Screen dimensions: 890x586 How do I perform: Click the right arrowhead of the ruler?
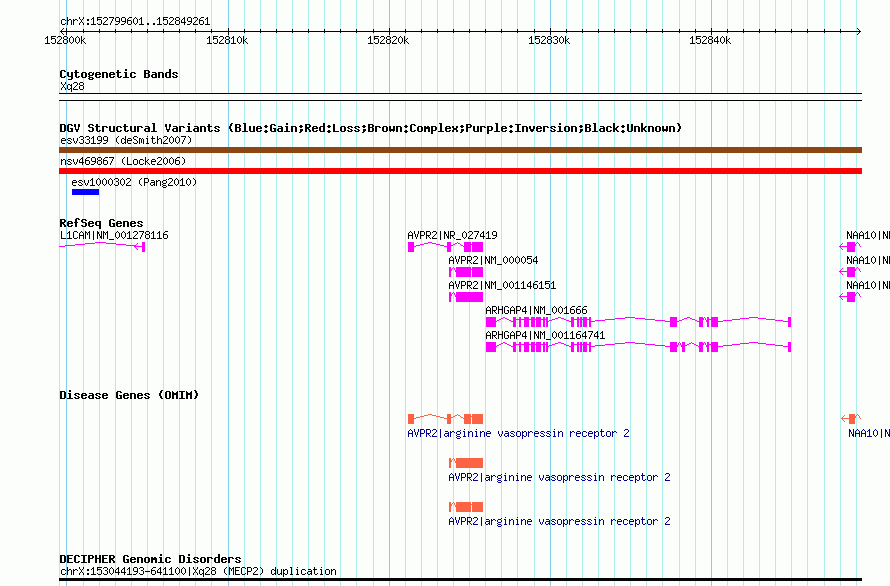tap(859, 31)
